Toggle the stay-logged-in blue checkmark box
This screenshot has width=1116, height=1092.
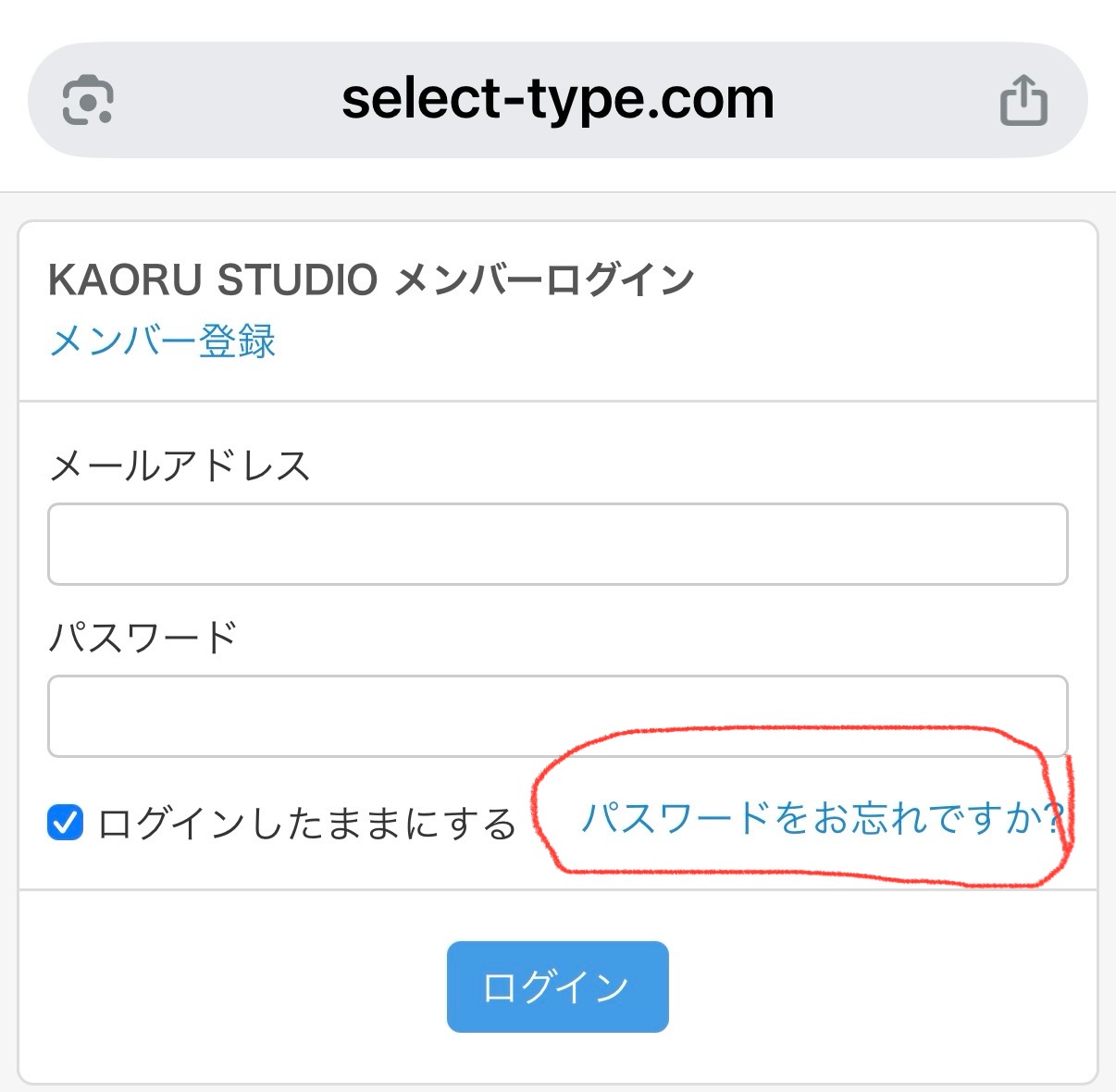65,822
